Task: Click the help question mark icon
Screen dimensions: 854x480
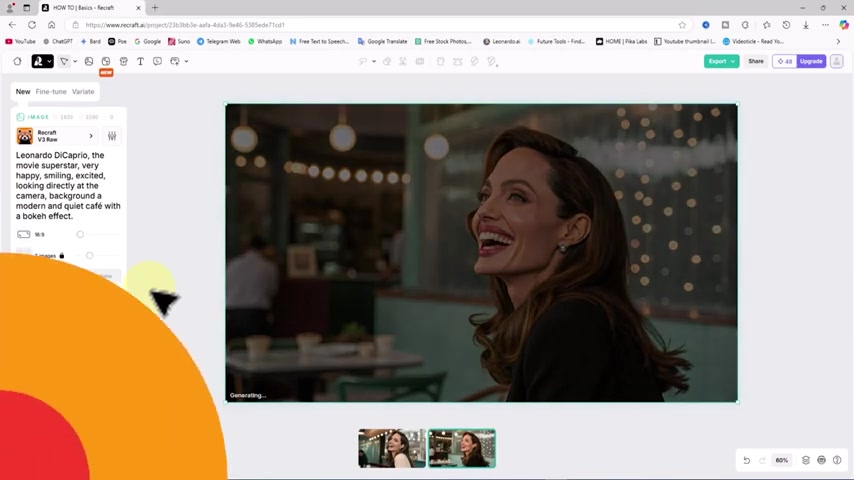Action: point(837,460)
